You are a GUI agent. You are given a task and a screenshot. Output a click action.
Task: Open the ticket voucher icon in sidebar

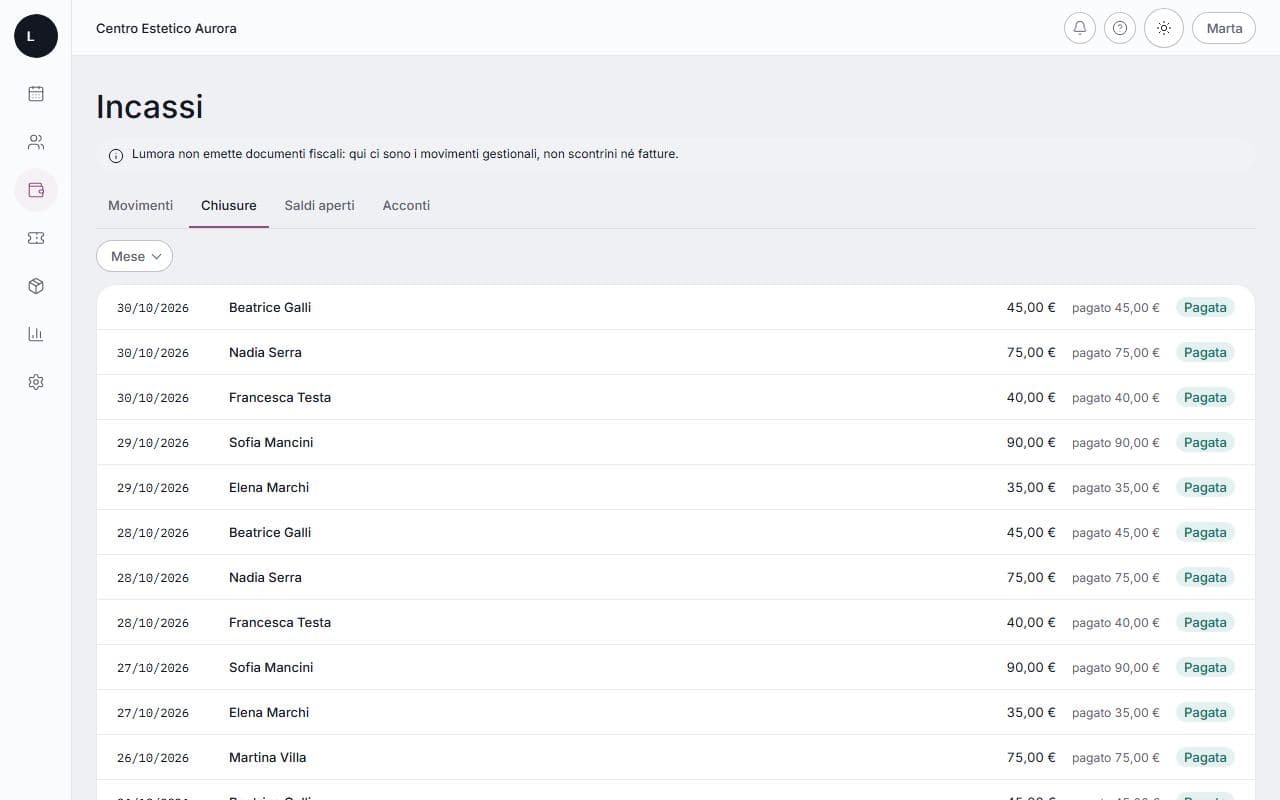click(x=36, y=238)
